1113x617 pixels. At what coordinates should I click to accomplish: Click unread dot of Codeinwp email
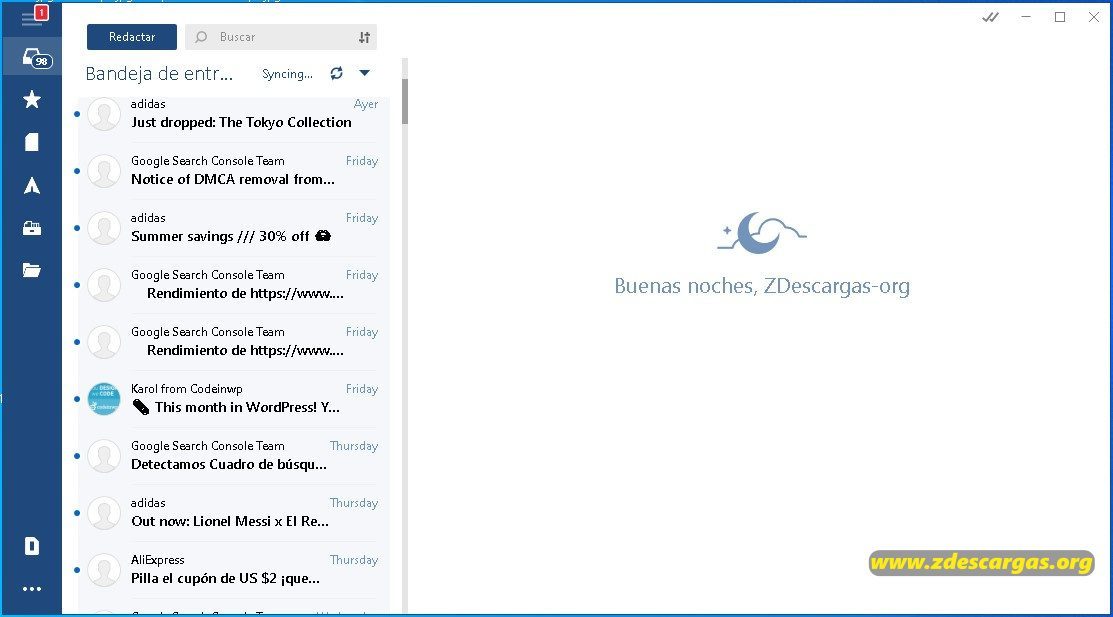77,399
